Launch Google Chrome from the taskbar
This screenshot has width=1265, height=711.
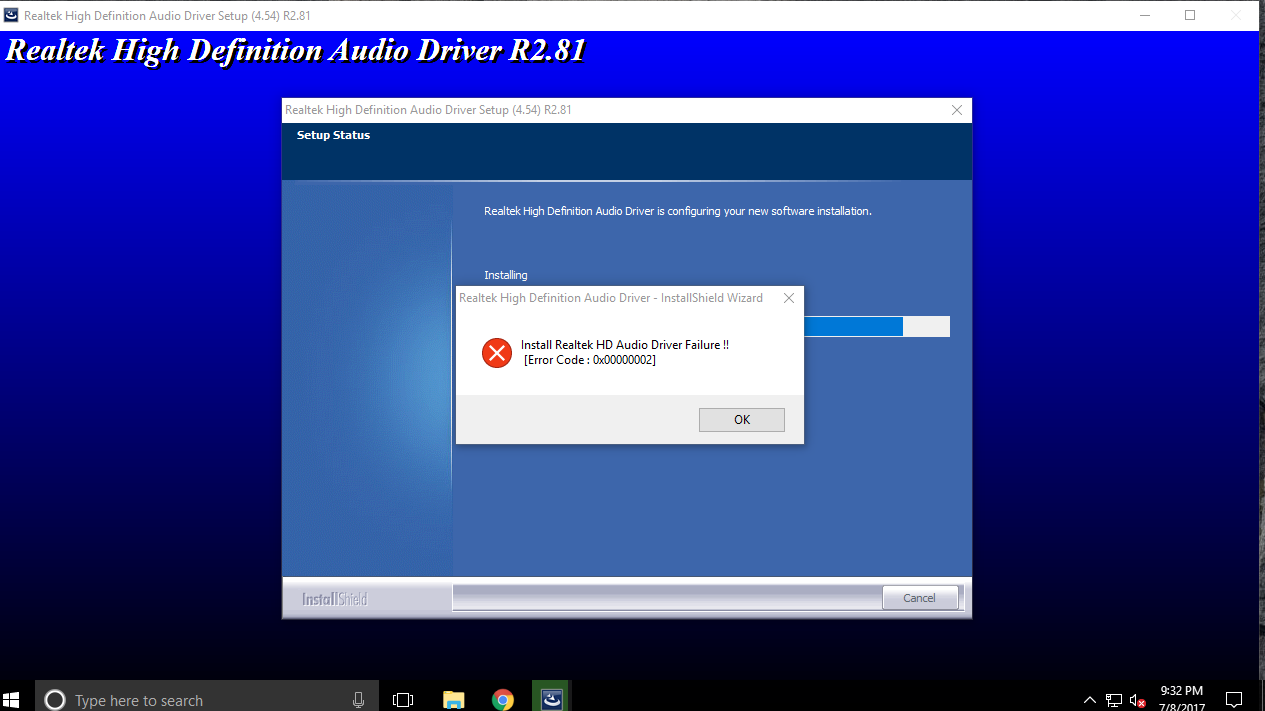pos(502,700)
